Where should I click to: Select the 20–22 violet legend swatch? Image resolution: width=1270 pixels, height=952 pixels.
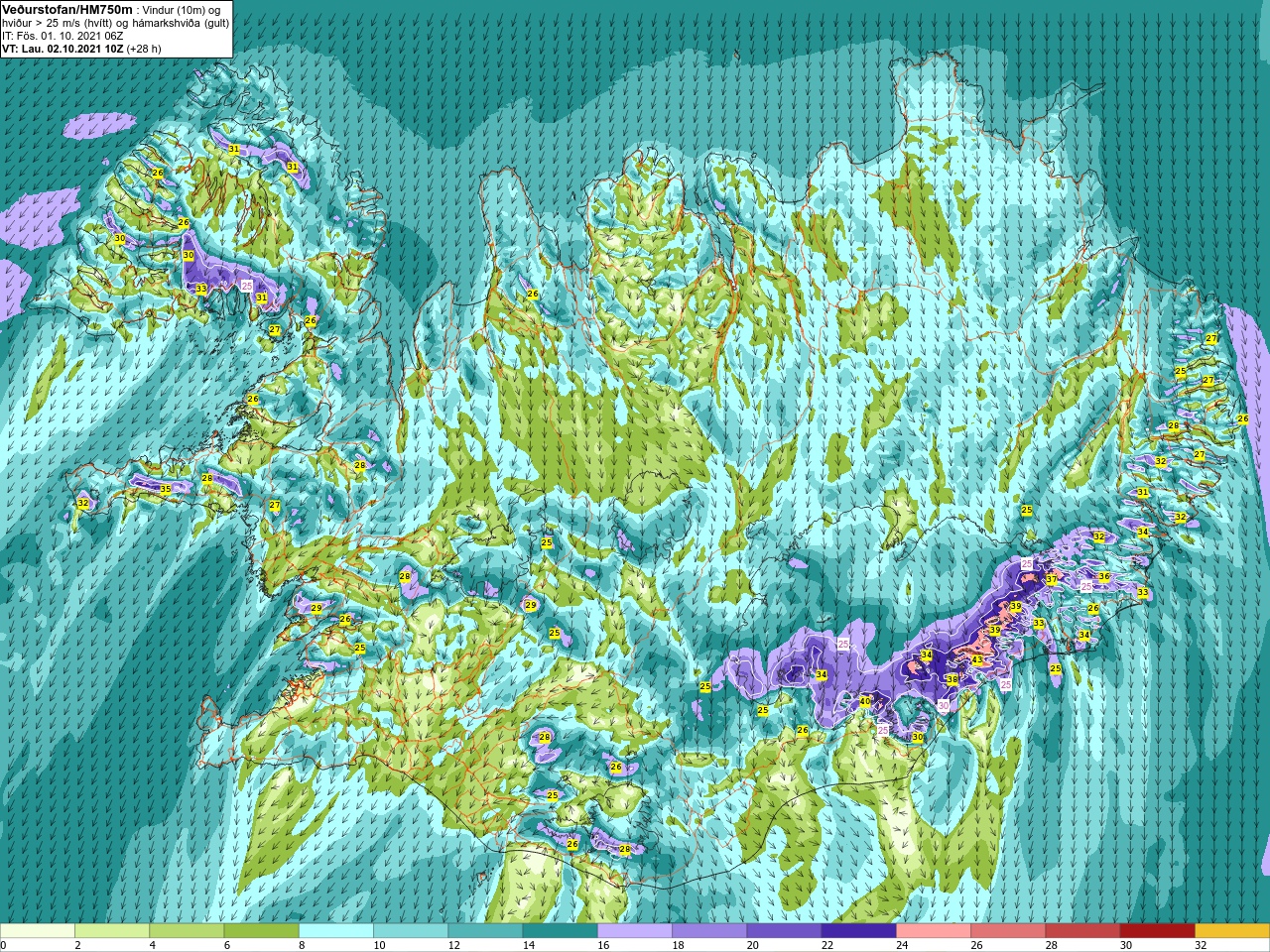pos(784,931)
